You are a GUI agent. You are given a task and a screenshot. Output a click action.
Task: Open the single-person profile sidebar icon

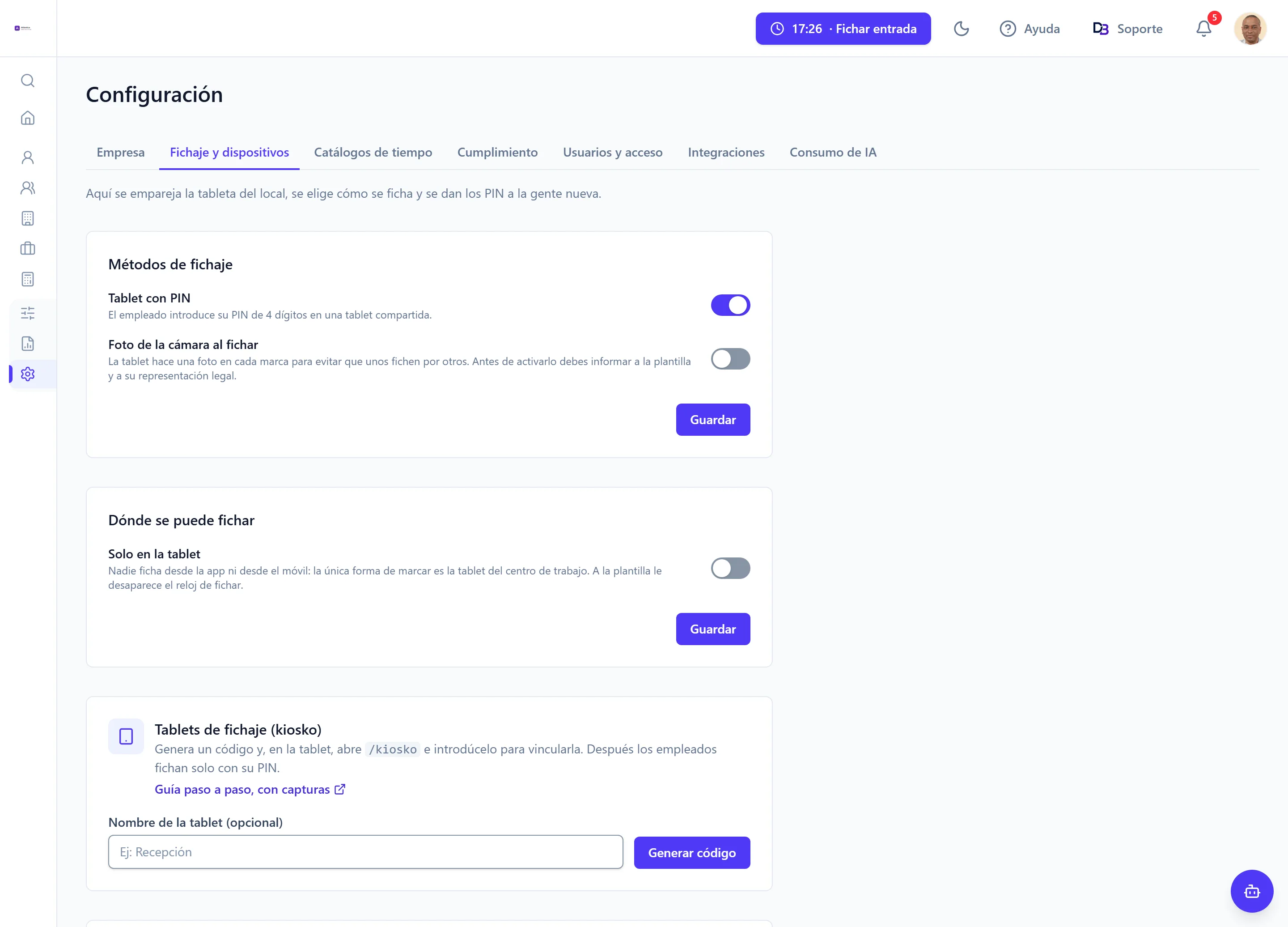(x=28, y=157)
